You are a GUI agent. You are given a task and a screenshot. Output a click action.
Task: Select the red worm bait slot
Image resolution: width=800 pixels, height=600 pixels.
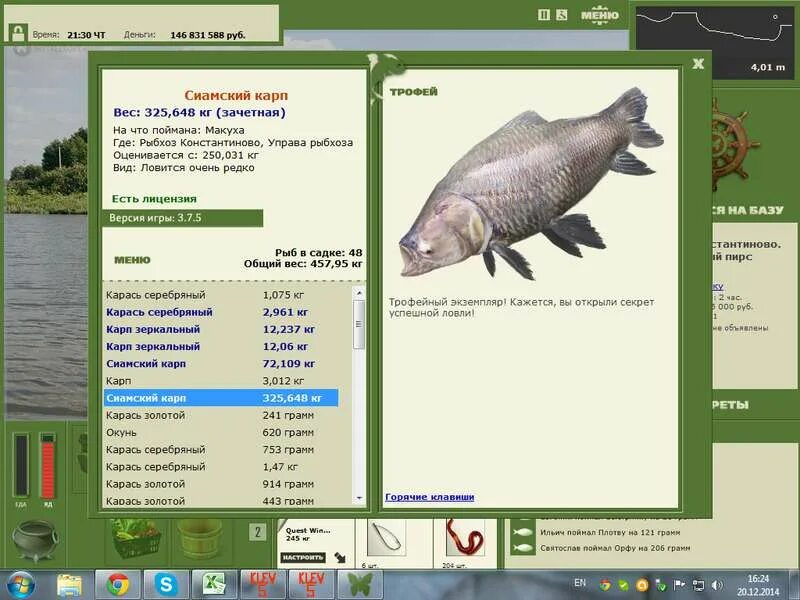pos(465,537)
